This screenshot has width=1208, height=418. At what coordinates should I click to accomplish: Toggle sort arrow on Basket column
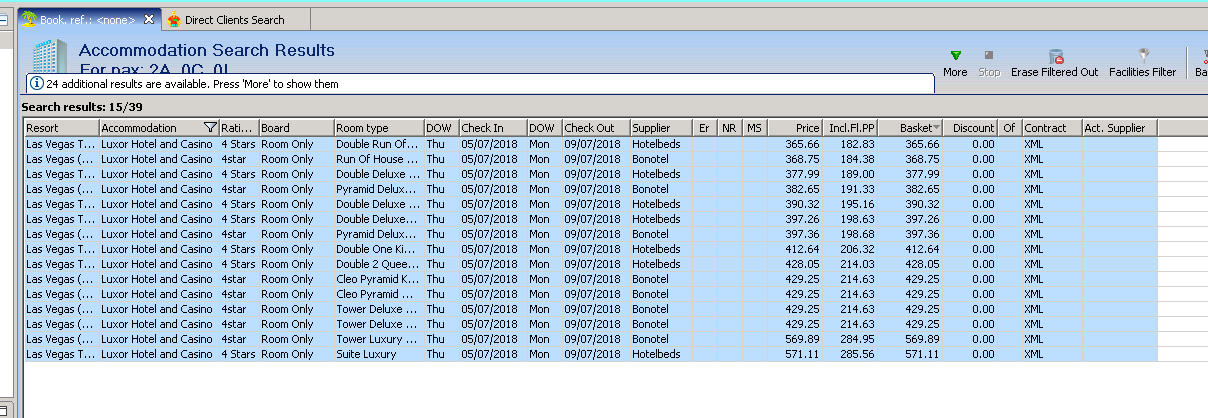pyautogui.click(x=935, y=128)
